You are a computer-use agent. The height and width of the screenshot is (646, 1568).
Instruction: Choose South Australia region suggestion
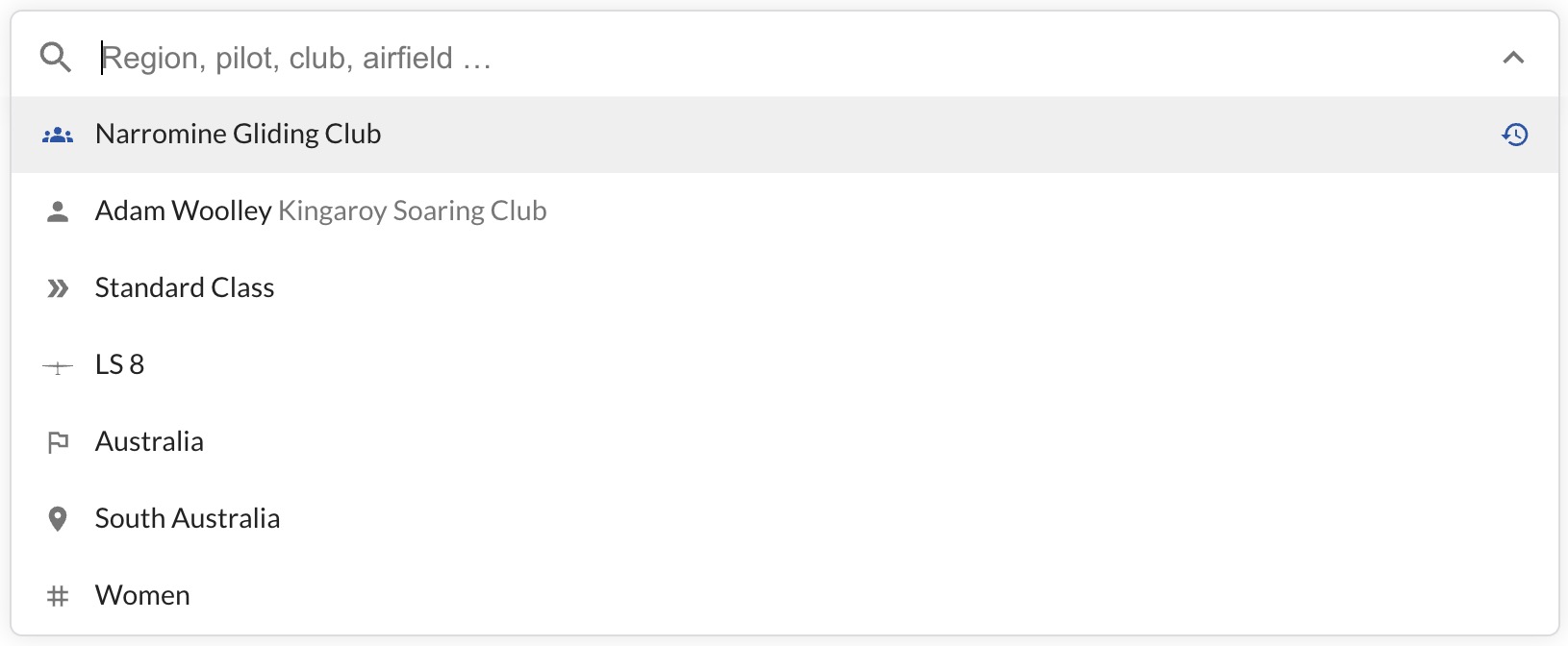(x=785, y=519)
